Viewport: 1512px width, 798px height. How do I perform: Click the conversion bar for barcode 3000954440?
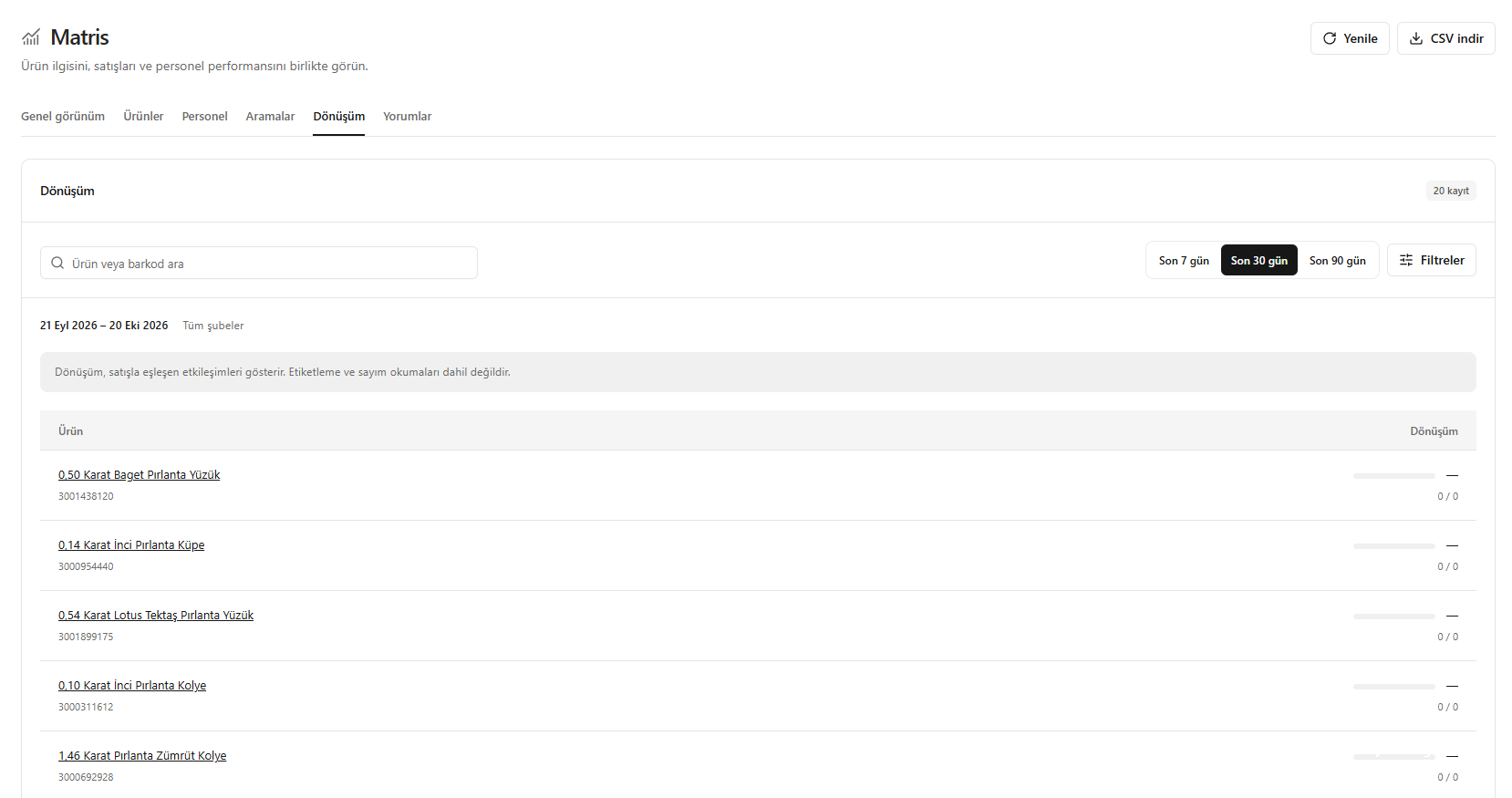pos(1394,546)
